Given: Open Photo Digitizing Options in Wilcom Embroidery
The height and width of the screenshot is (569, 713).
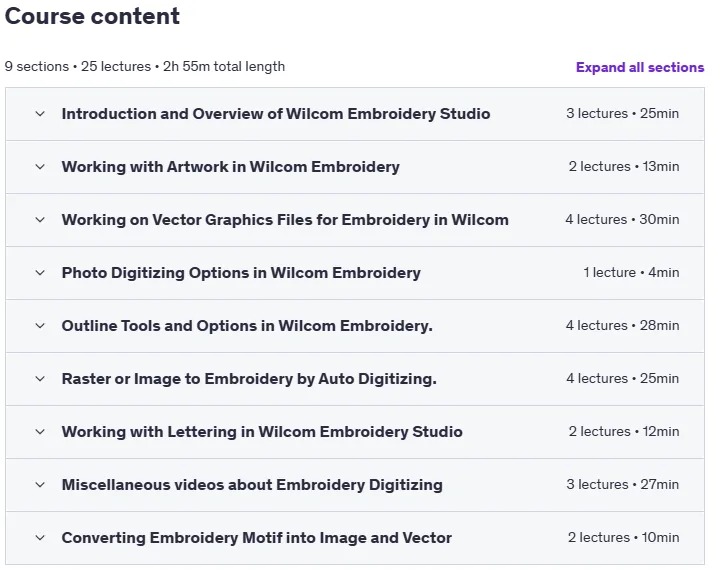Looking at the screenshot, I should (241, 273).
